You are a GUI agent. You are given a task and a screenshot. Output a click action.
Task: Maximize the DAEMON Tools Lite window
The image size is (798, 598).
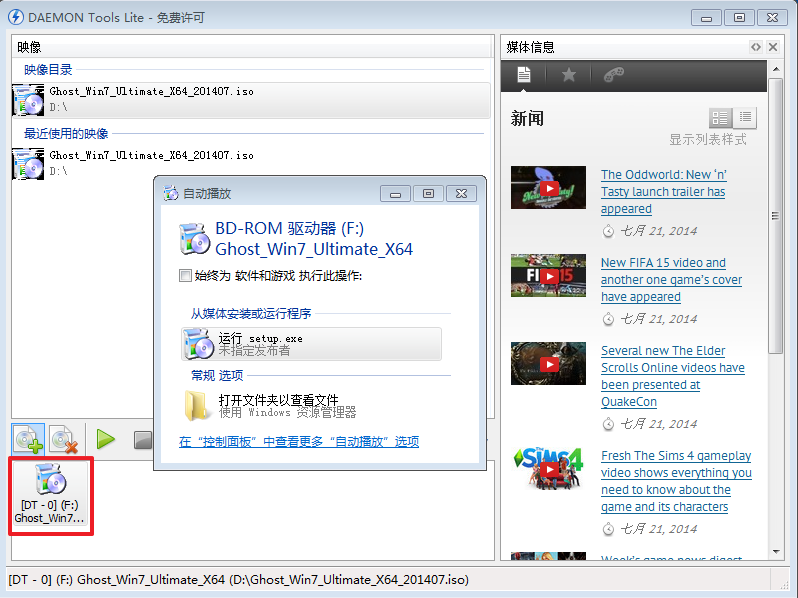pyautogui.click(x=739, y=18)
